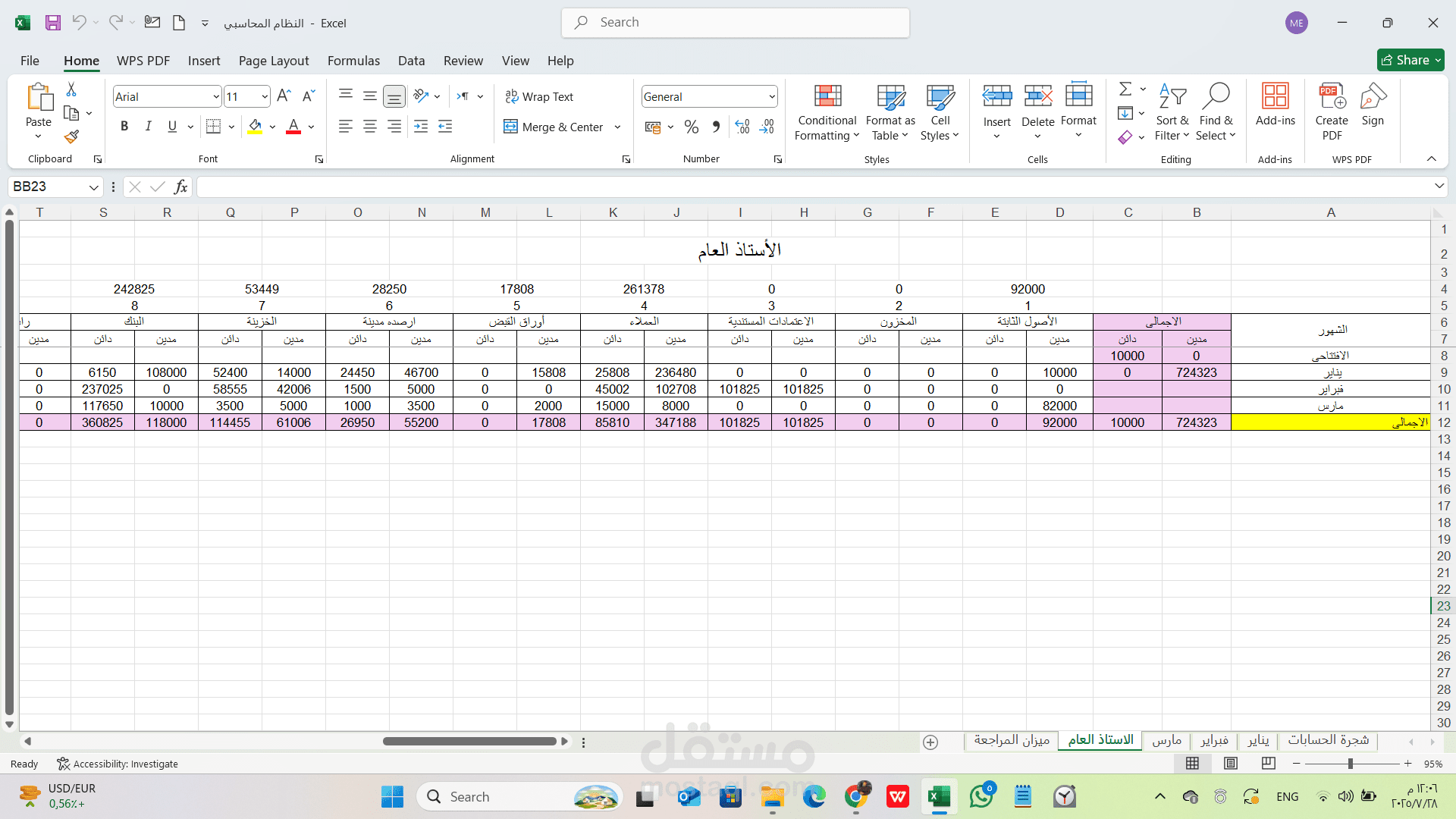The height and width of the screenshot is (819, 1456).
Task: Toggle Bold formatting
Action: (x=124, y=127)
